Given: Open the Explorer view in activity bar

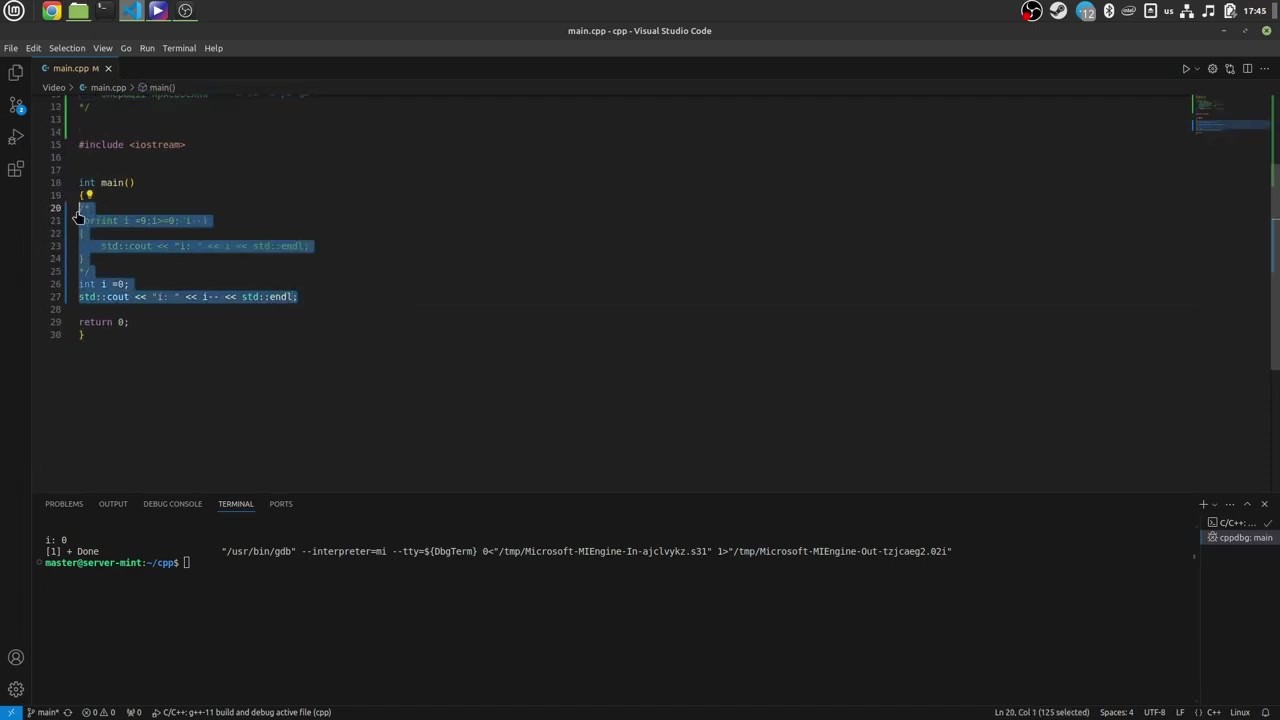Looking at the screenshot, I should pos(16,73).
